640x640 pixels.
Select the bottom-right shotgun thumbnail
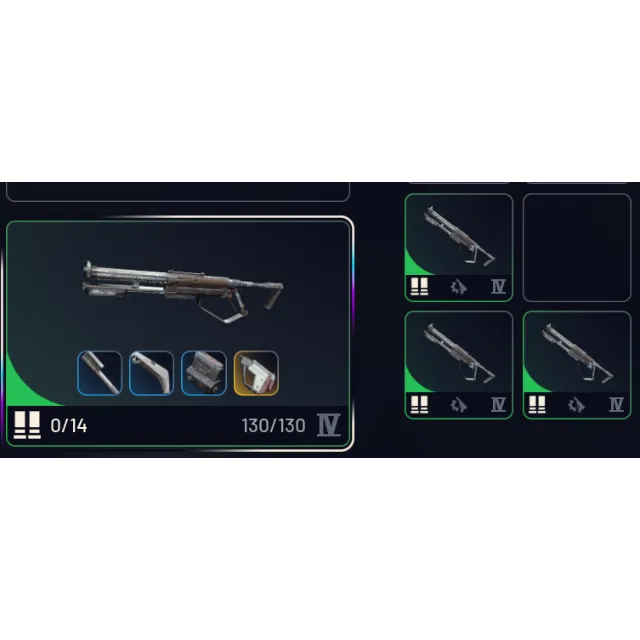click(577, 365)
